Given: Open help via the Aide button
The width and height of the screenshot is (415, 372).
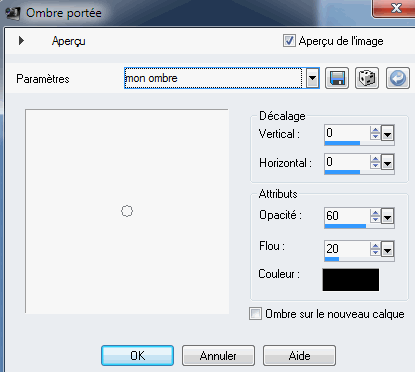Looking at the screenshot, I should tap(299, 356).
